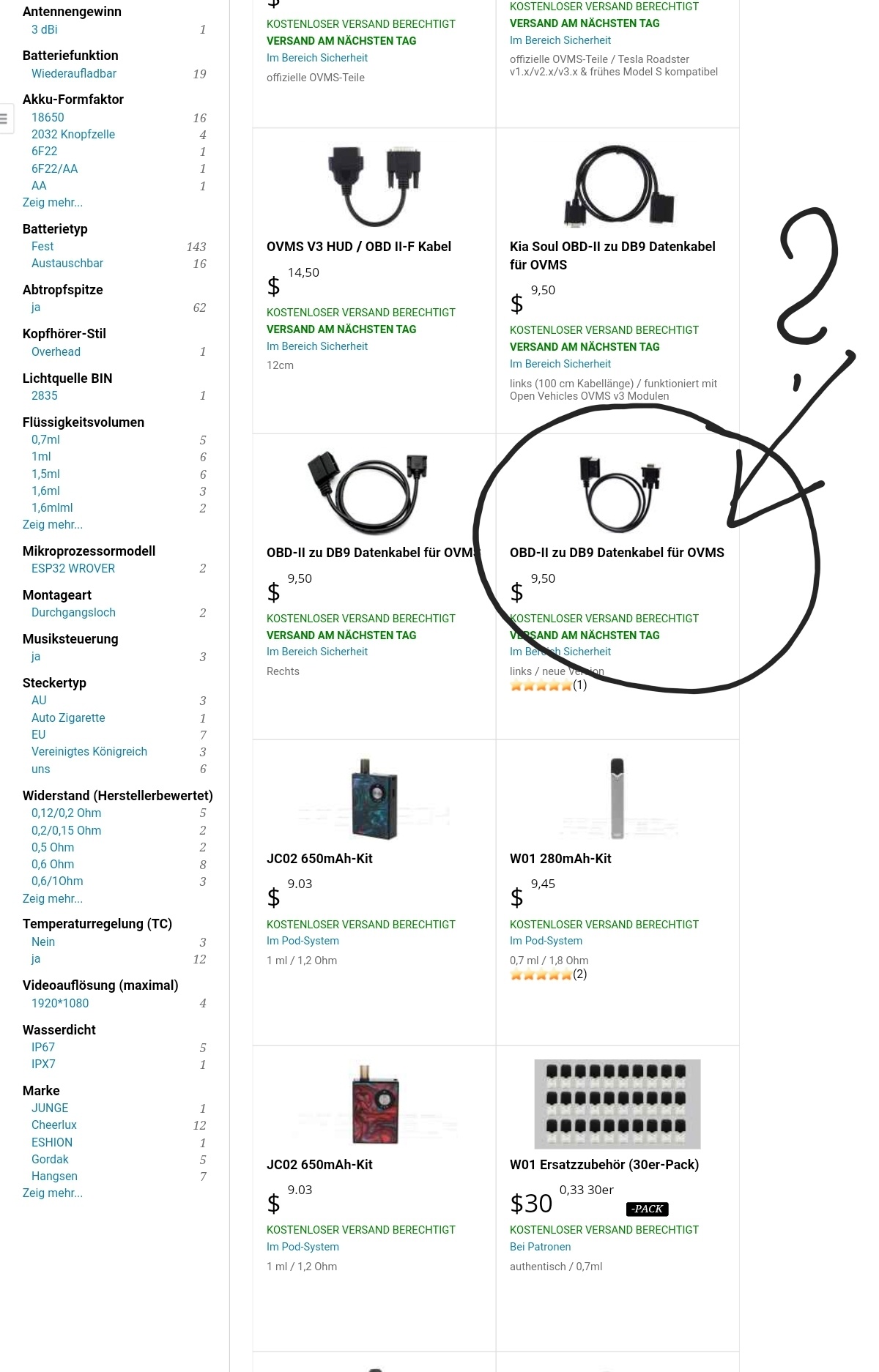
Task: Show more brands via Zeig mehr under Marke
Action: point(53,1193)
